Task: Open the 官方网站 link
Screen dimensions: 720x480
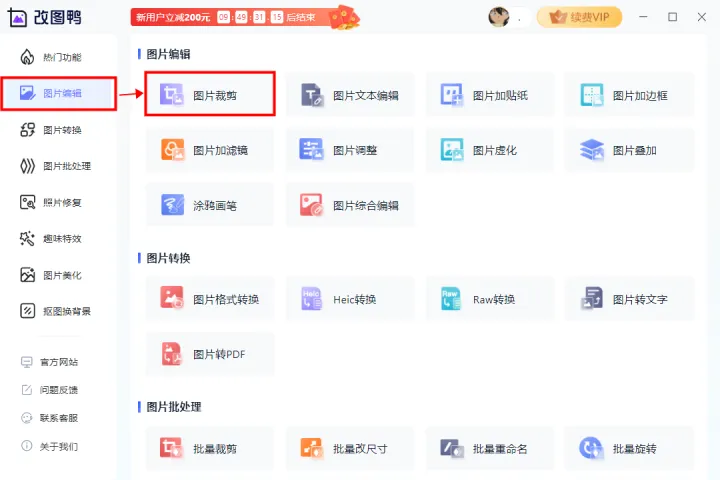Action: [x=50, y=362]
